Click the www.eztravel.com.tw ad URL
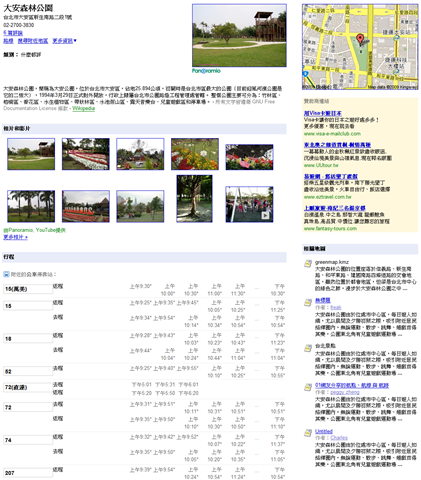 (x=327, y=197)
